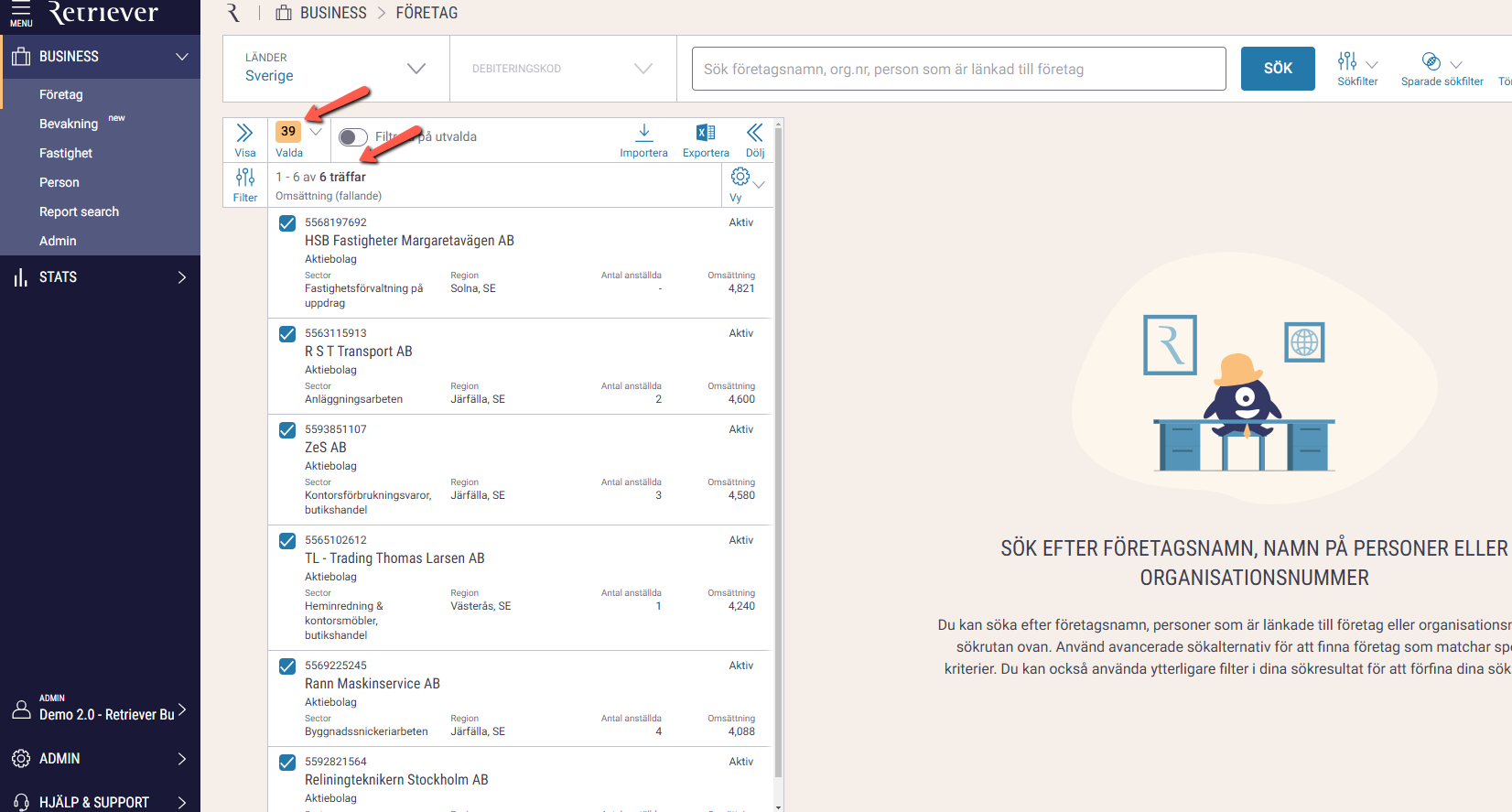The image size is (1512, 812).
Task: Expand the ADMIN section arrow
Action: pyautogui.click(x=182, y=759)
